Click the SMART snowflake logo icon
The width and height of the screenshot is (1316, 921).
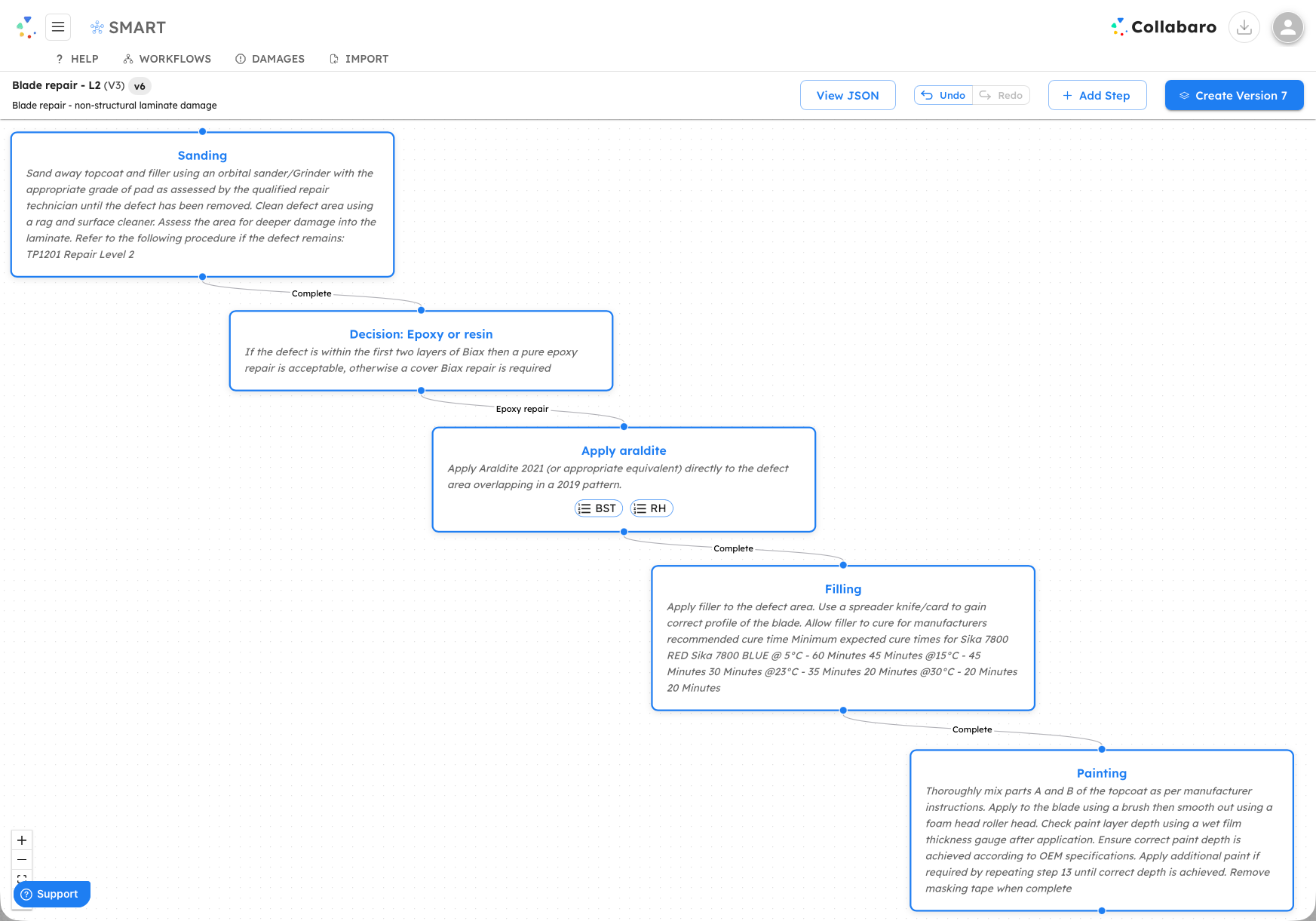point(97,26)
